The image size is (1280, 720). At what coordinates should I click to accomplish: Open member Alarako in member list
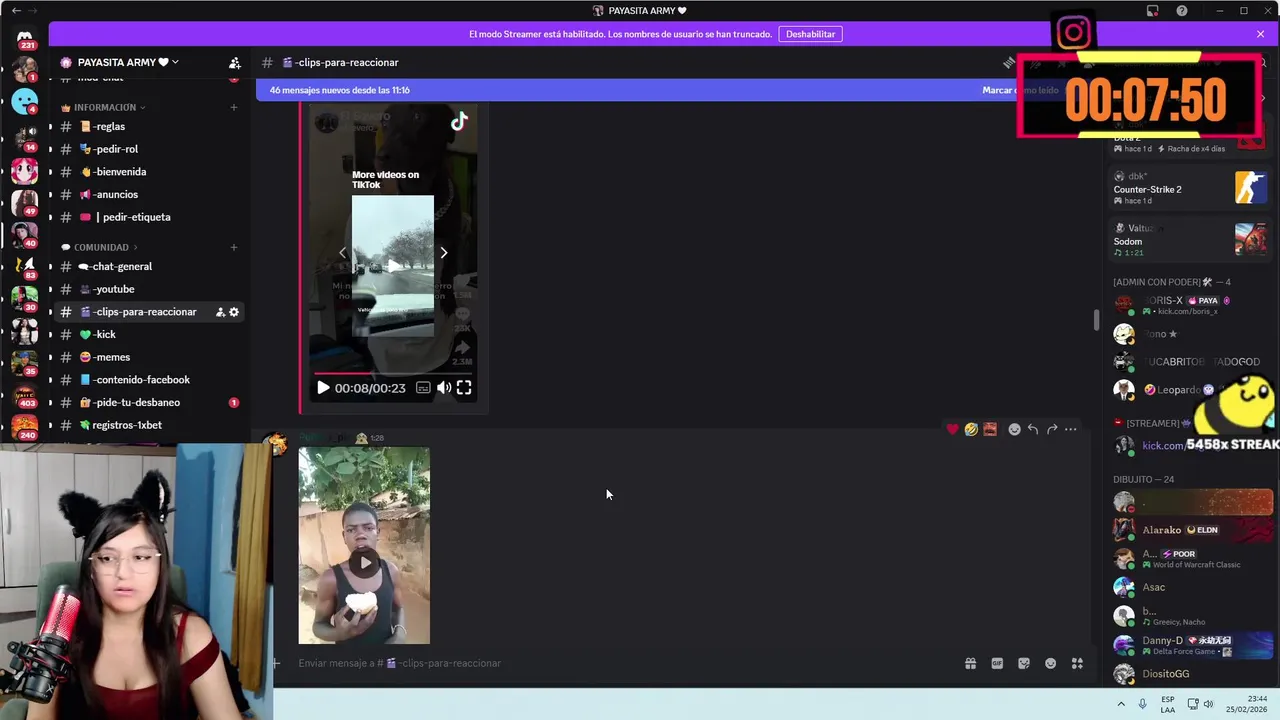(x=1190, y=530)
